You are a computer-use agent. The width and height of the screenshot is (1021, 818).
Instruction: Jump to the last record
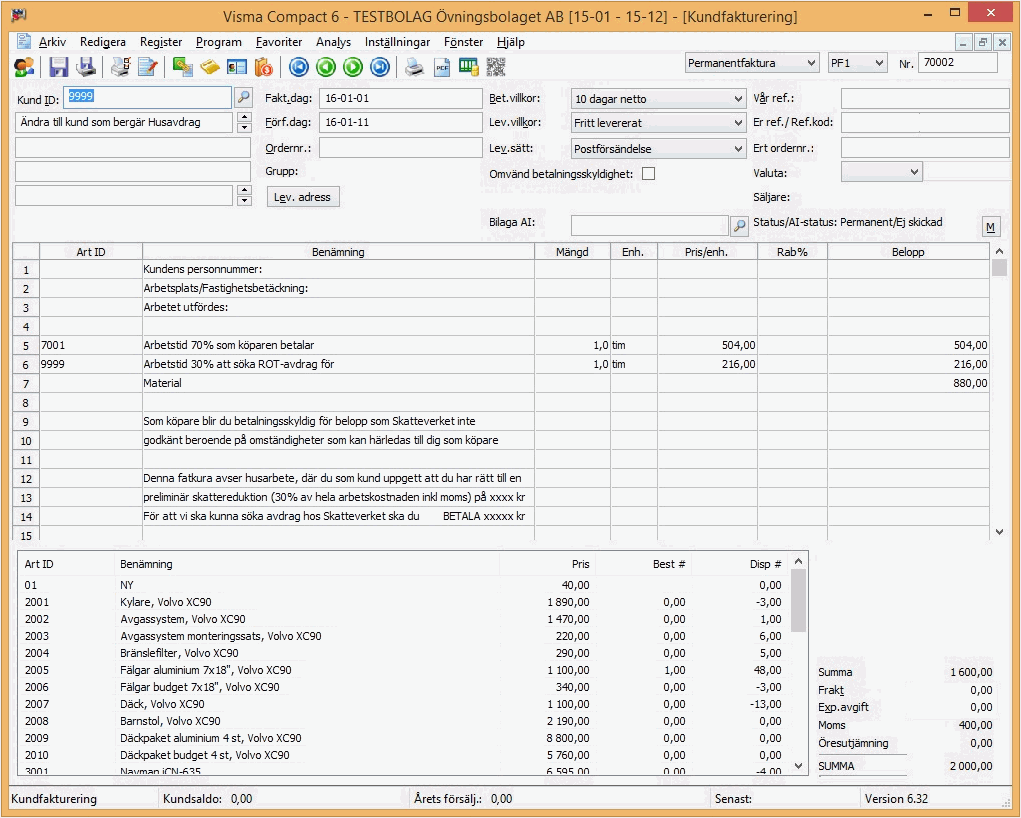coord(379,67)
